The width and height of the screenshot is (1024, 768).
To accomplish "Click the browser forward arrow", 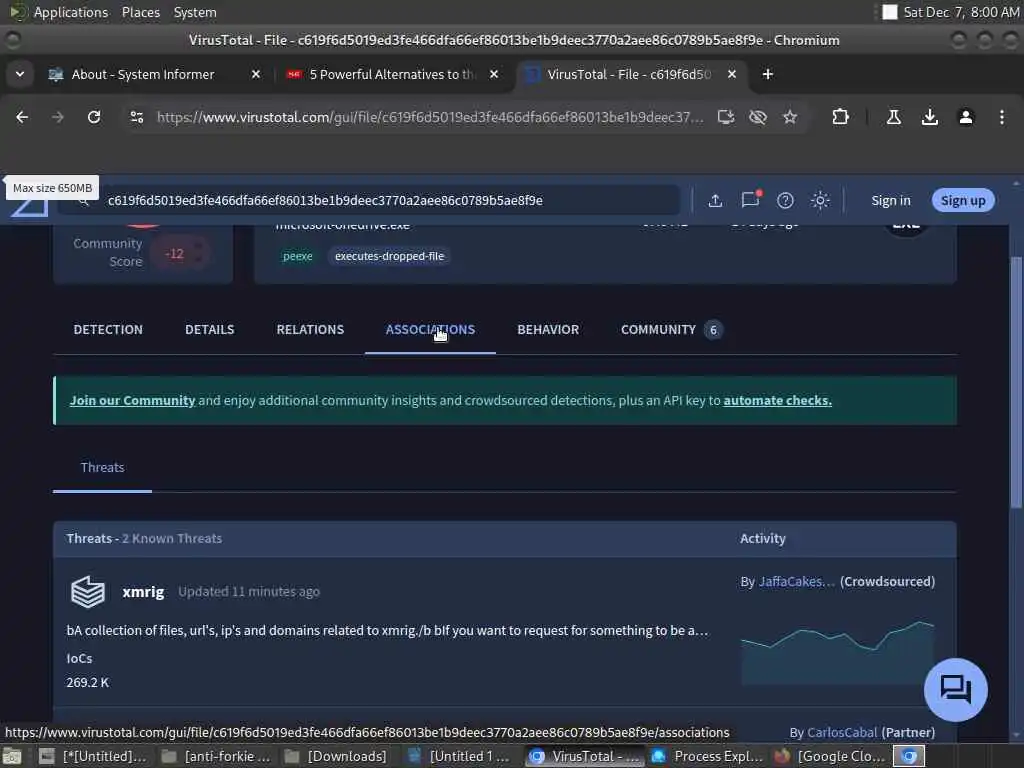I will pos(57,117).
